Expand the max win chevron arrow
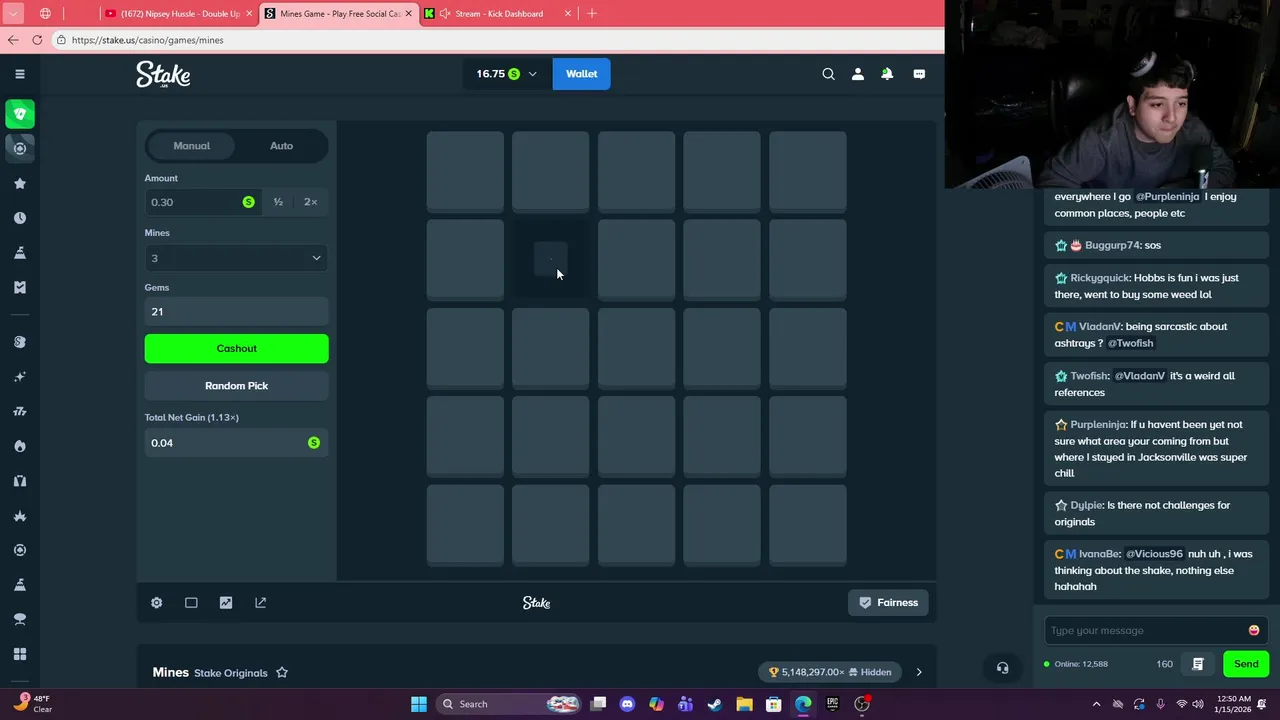Image resolution: width=1280 pixels, height=720 pixels. click(x=919, y=672)
